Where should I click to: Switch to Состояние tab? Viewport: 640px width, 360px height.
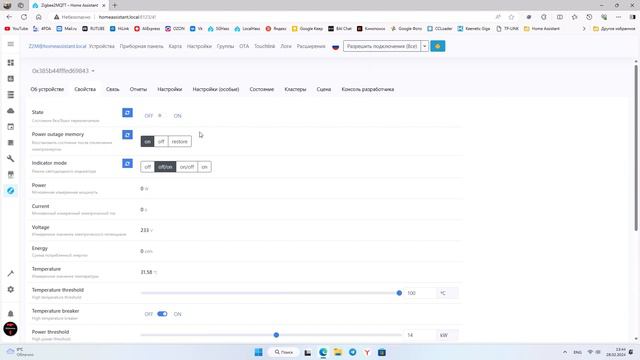coord(262,89)
